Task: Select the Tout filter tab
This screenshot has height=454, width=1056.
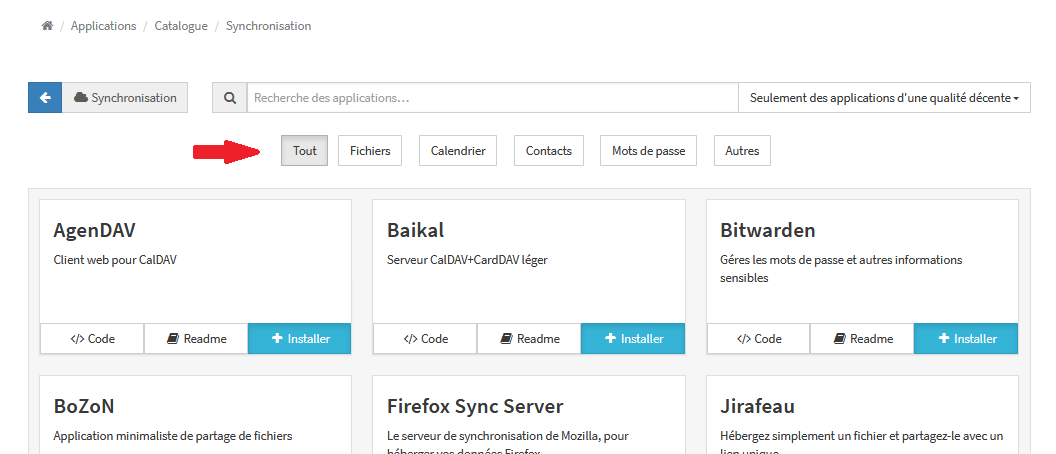Action: [x=304, y=151]
